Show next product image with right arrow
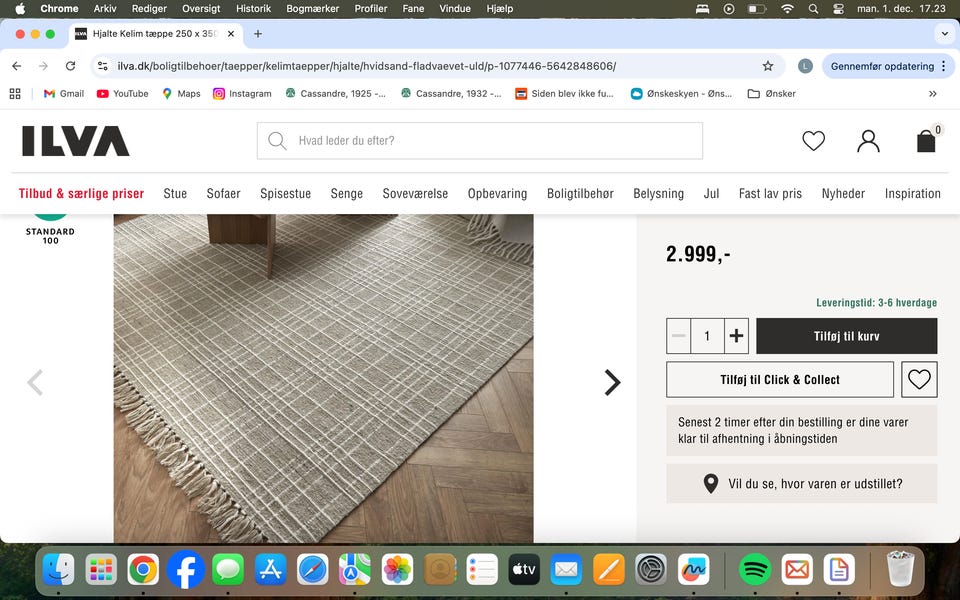 tap(612, 383)
